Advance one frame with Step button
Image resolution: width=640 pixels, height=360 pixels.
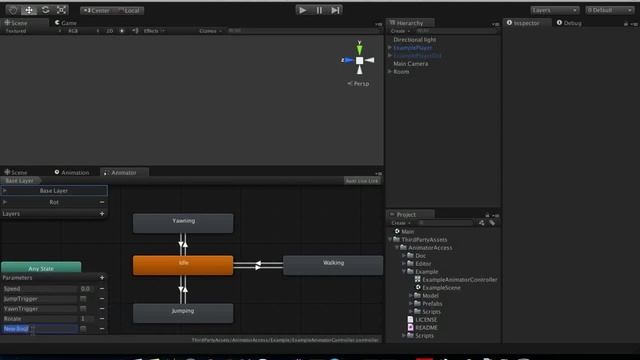[x=335, y=10]
